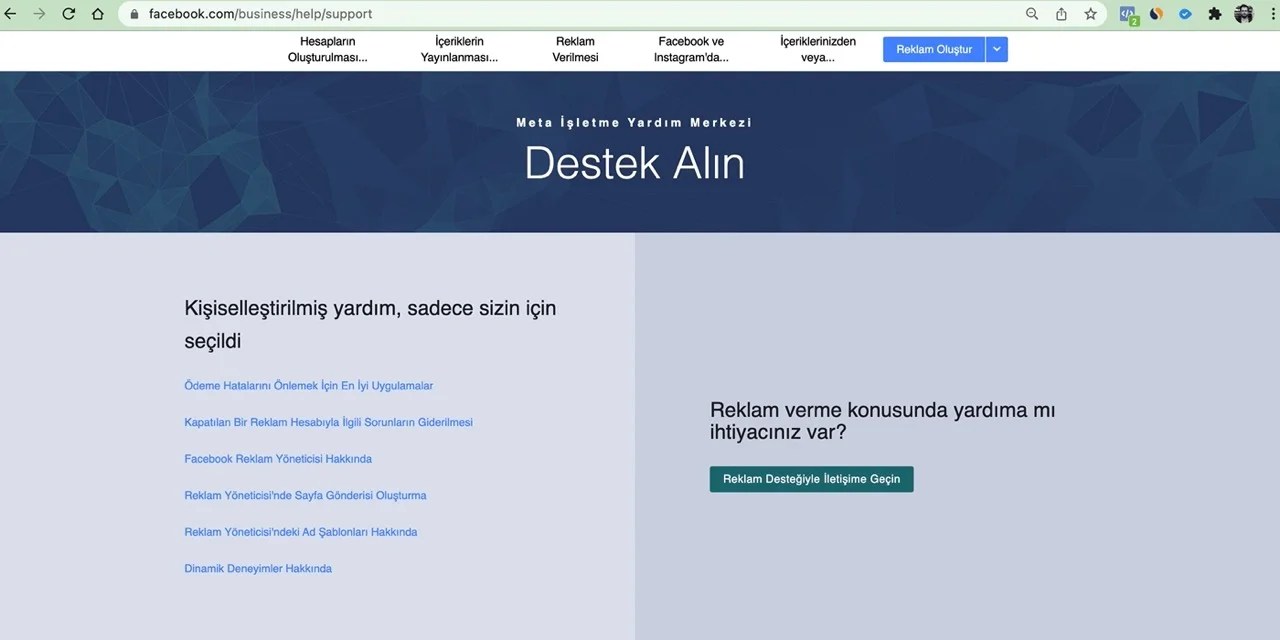1280x640 pixels.
Task: Open Ad Şablonları Hakkında link
Action: [301, 532]
